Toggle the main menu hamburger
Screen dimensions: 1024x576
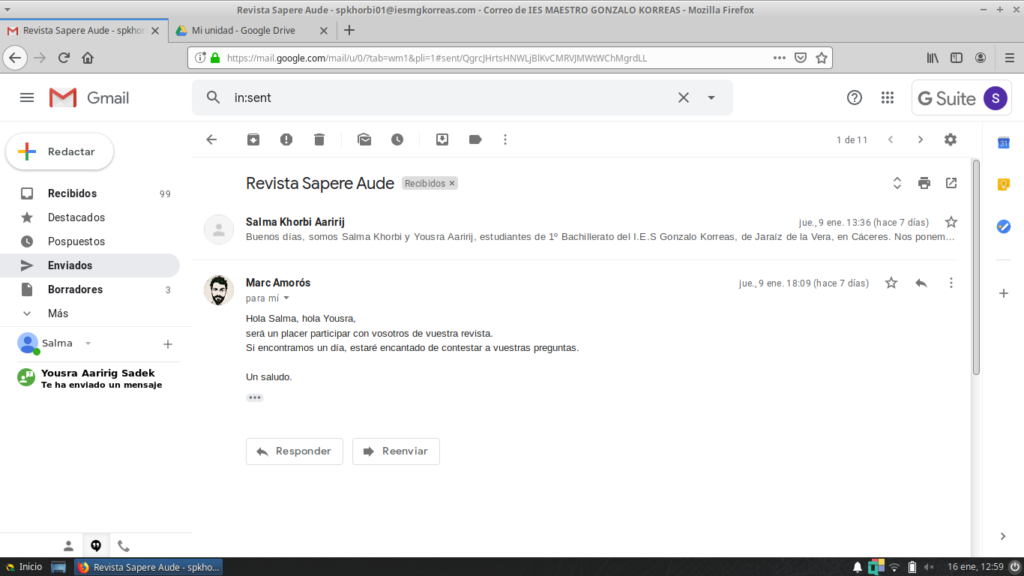(x=27, y=98)
